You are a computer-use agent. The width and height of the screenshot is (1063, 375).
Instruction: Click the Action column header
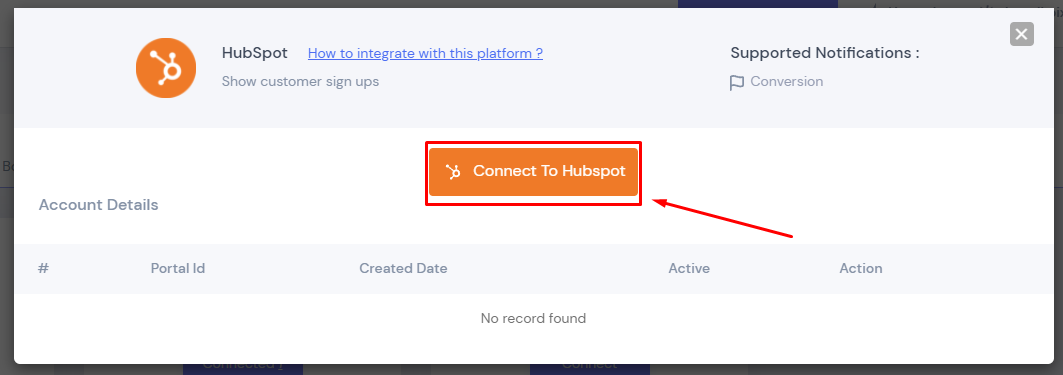[861, 269]
